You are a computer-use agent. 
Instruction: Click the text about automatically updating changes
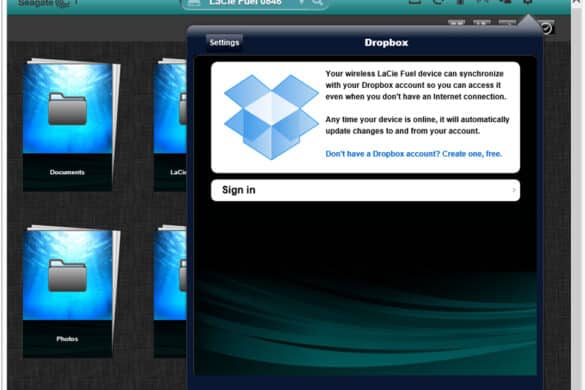pyautogui.click(x=417, y=125)
